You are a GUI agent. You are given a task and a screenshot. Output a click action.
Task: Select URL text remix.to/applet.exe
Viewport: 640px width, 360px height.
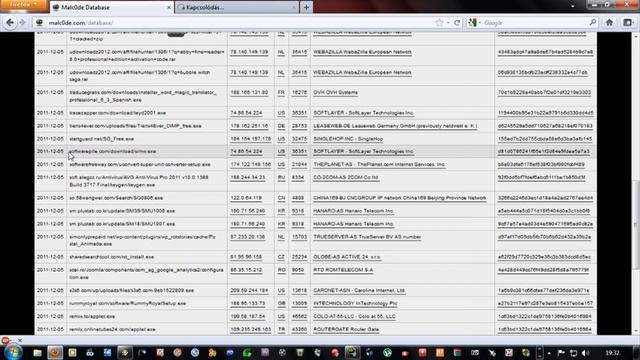click(x=92, y=317)
